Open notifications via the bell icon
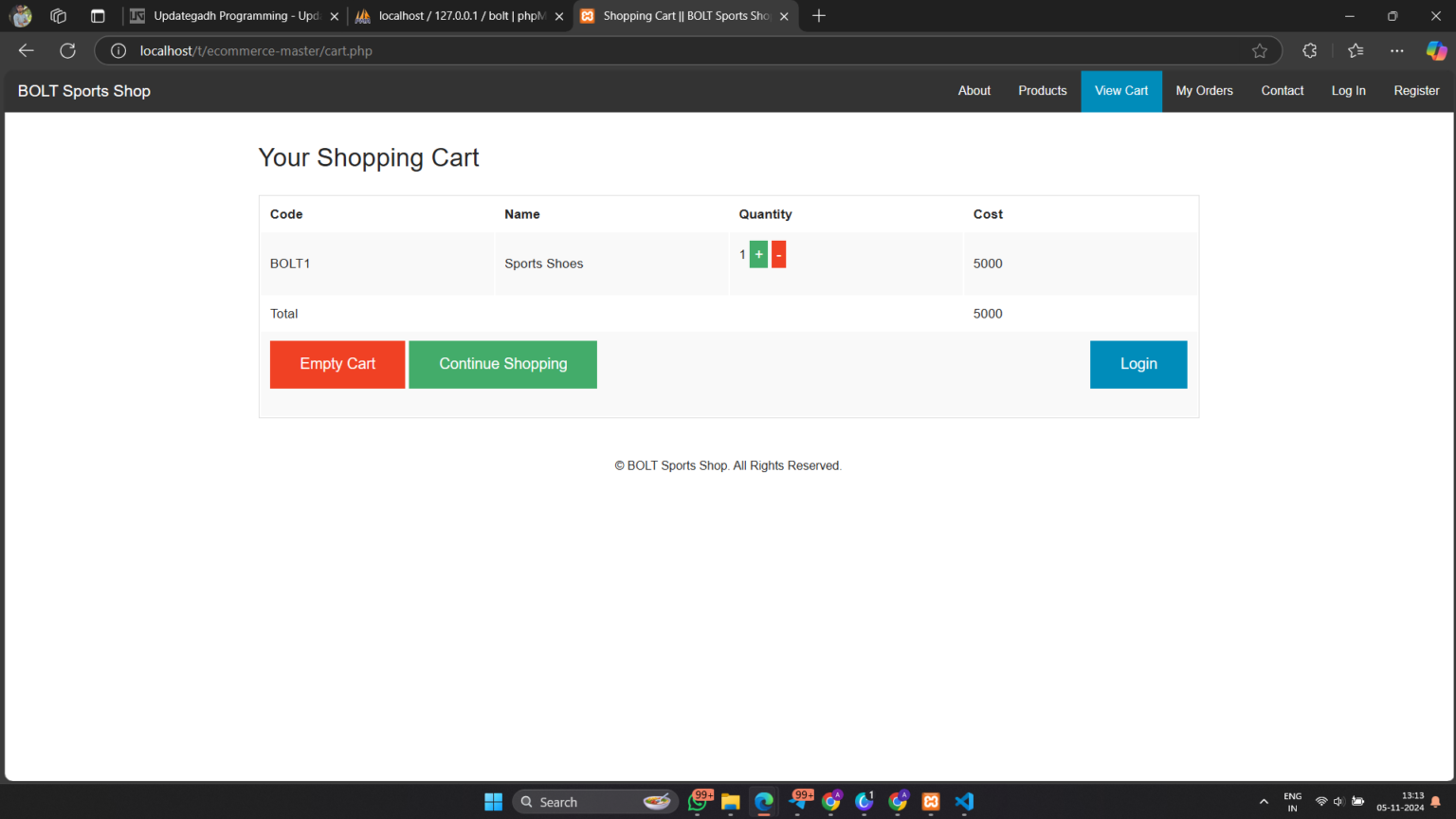Screen dimensions: 1456x819 tap(1433, 801)
